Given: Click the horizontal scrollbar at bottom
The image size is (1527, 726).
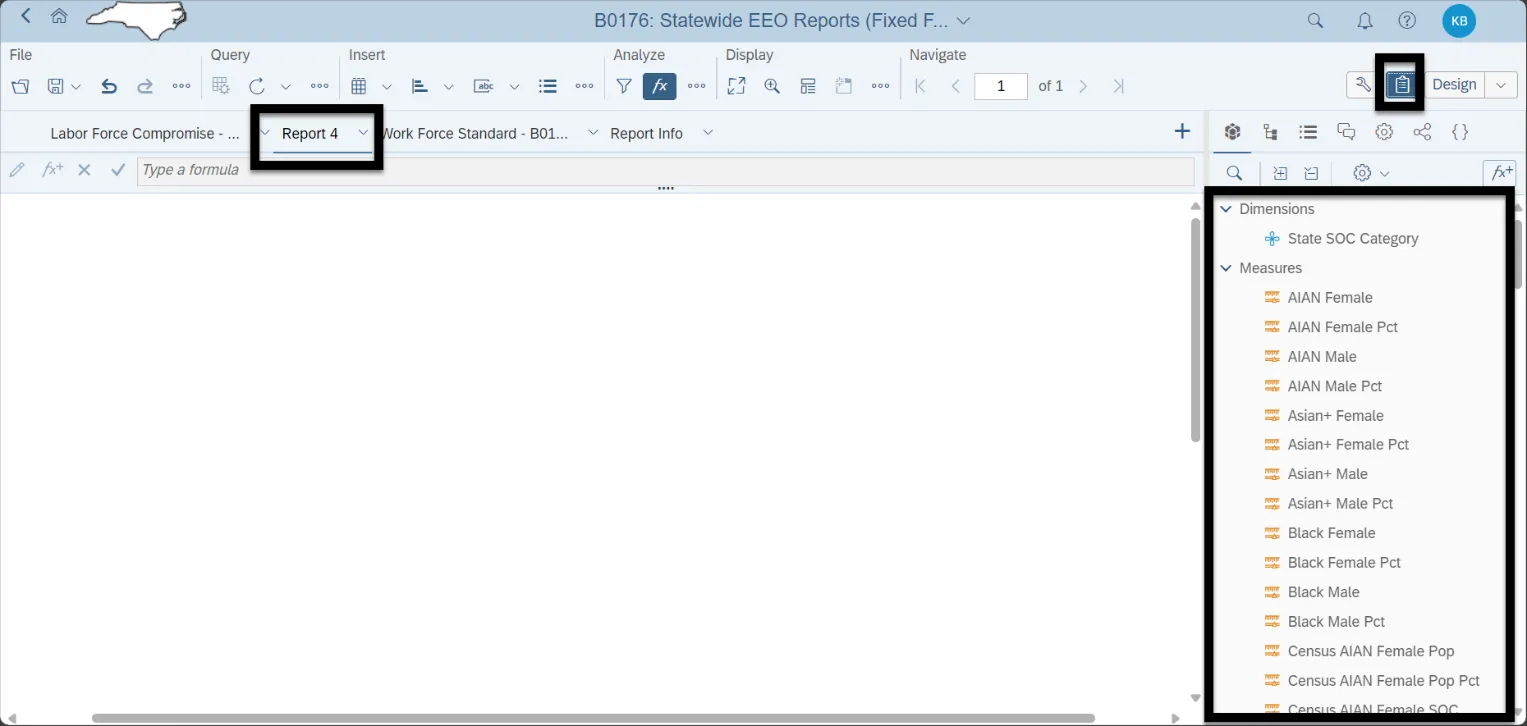Looking at the screenshot, I should point(593,717).
